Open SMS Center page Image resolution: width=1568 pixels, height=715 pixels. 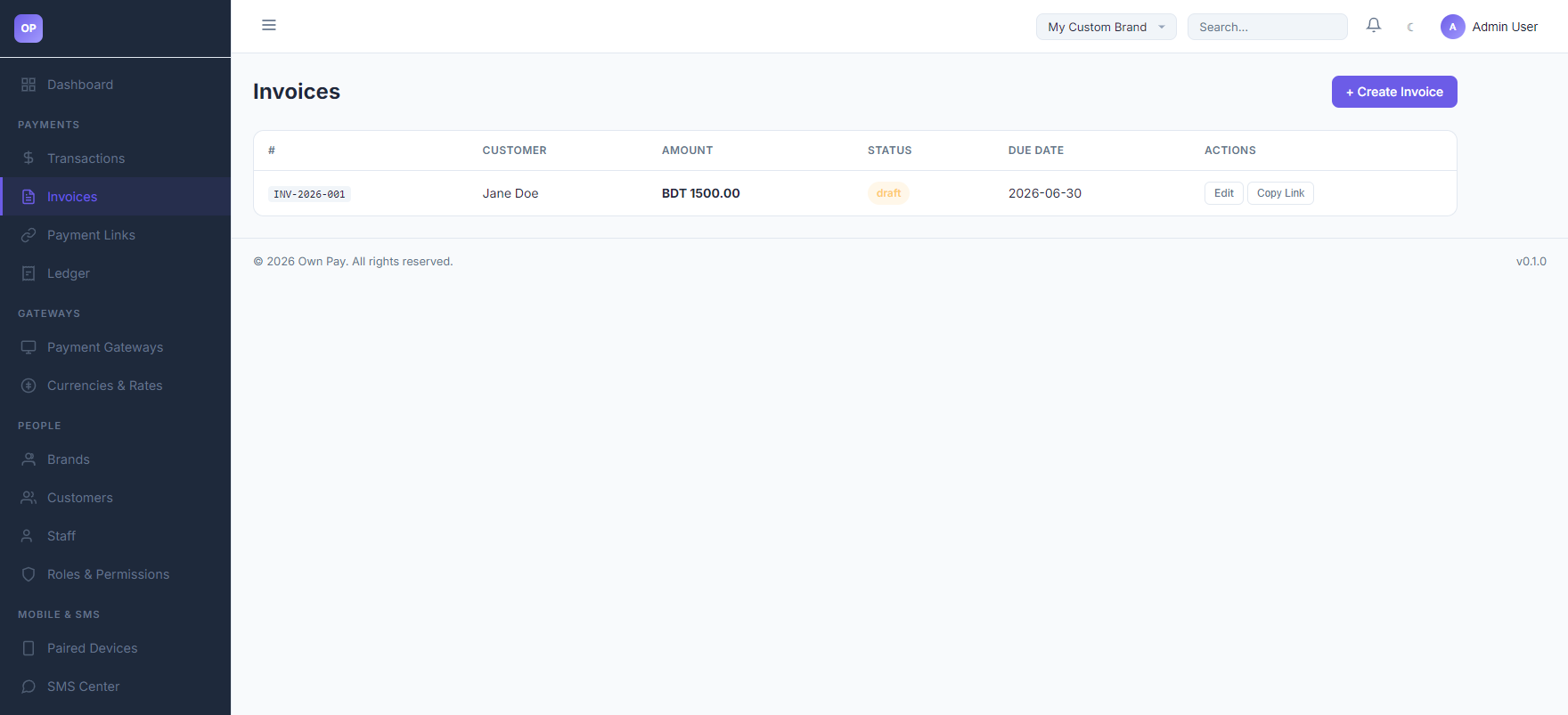click(x=115, y=687)
